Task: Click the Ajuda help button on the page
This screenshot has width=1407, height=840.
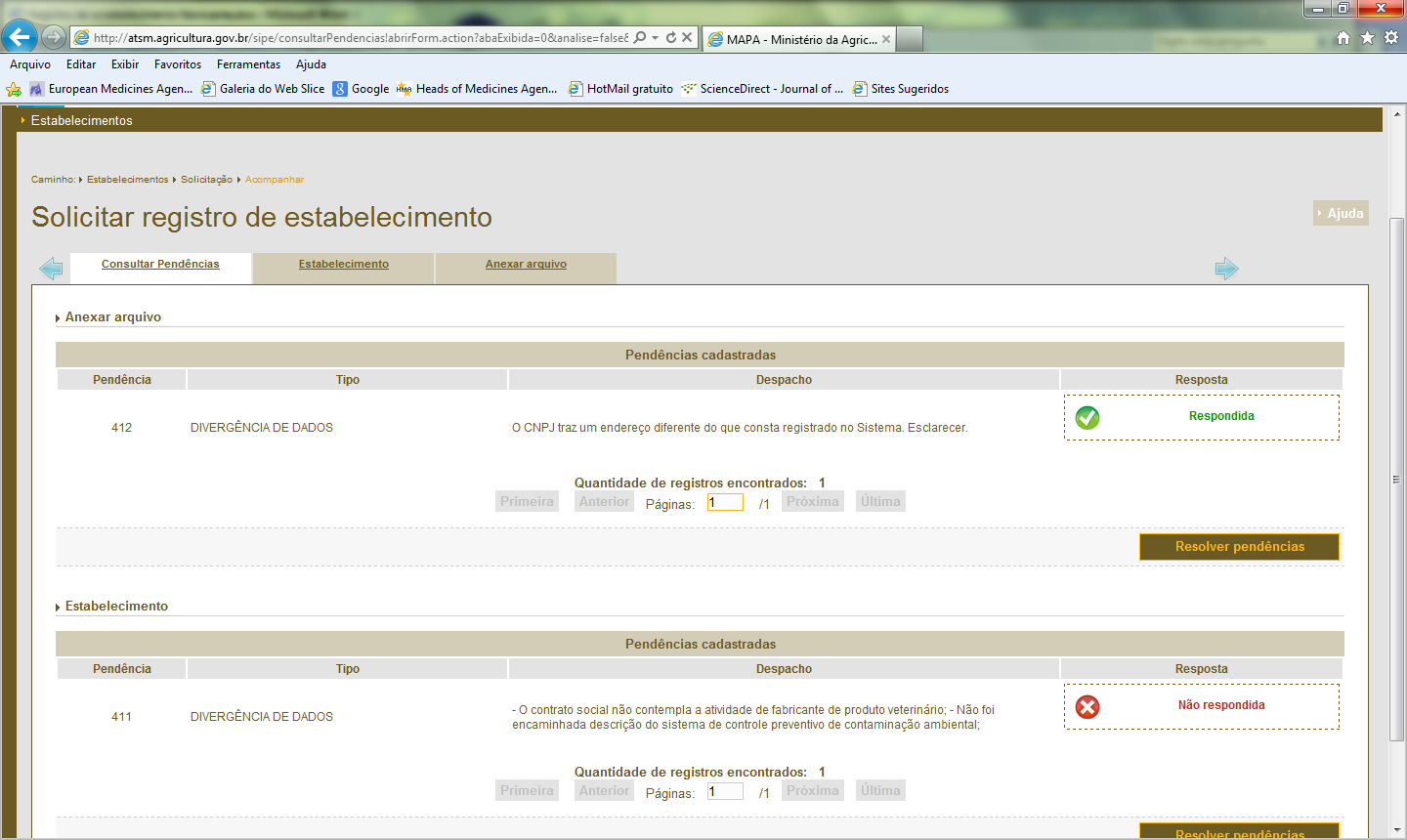Action: pos(1341,213)
